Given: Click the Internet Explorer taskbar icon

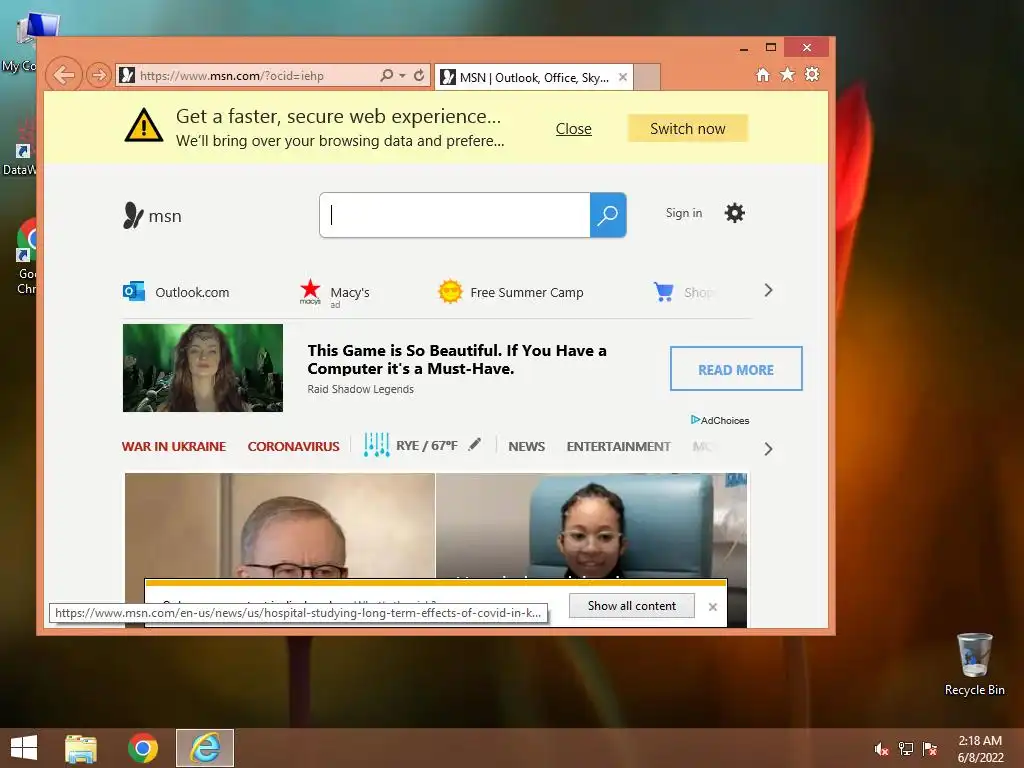Looking at the screenshot, I should (205, 748).
